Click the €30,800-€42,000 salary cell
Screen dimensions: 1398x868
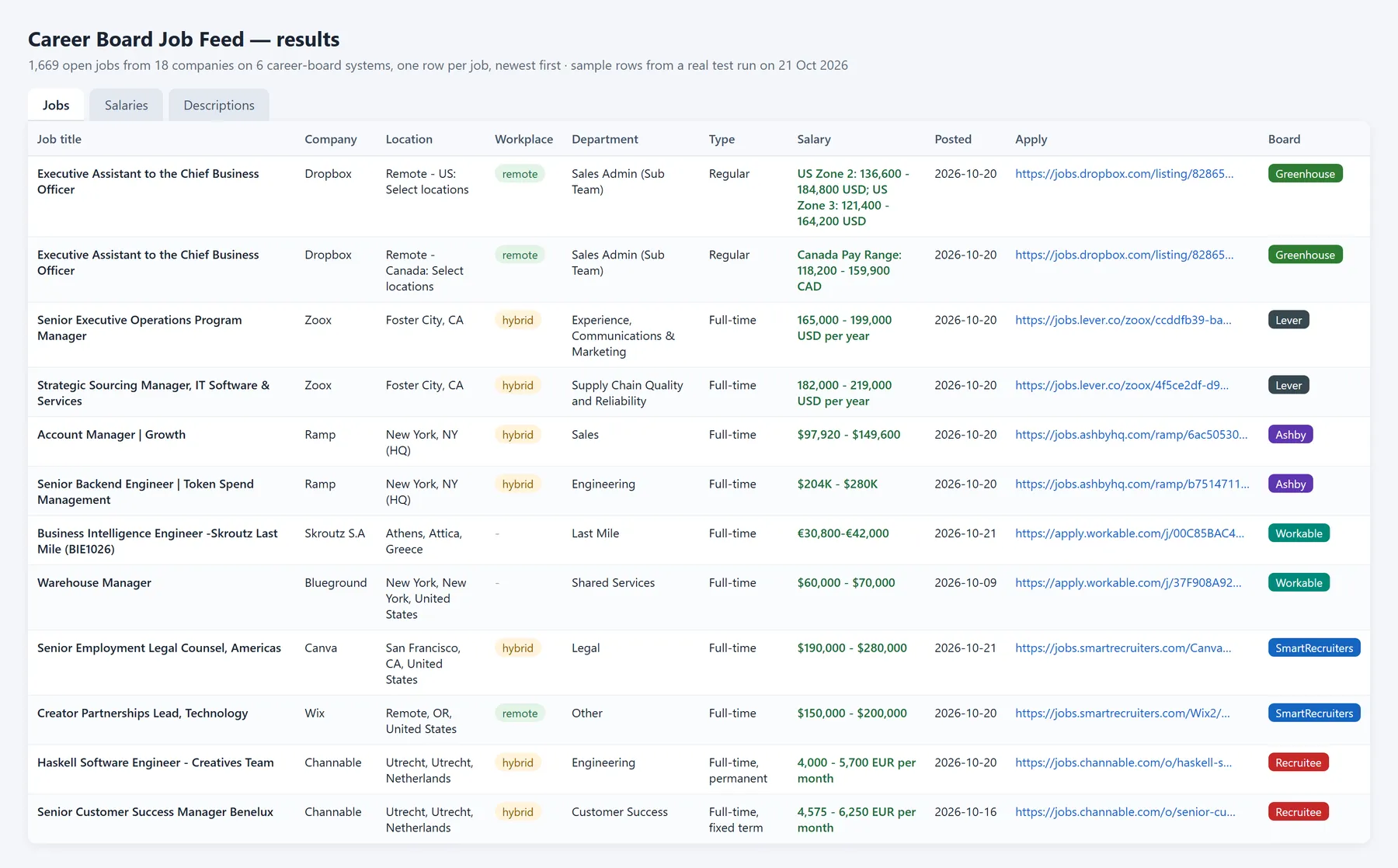click(x=843, y=533)
